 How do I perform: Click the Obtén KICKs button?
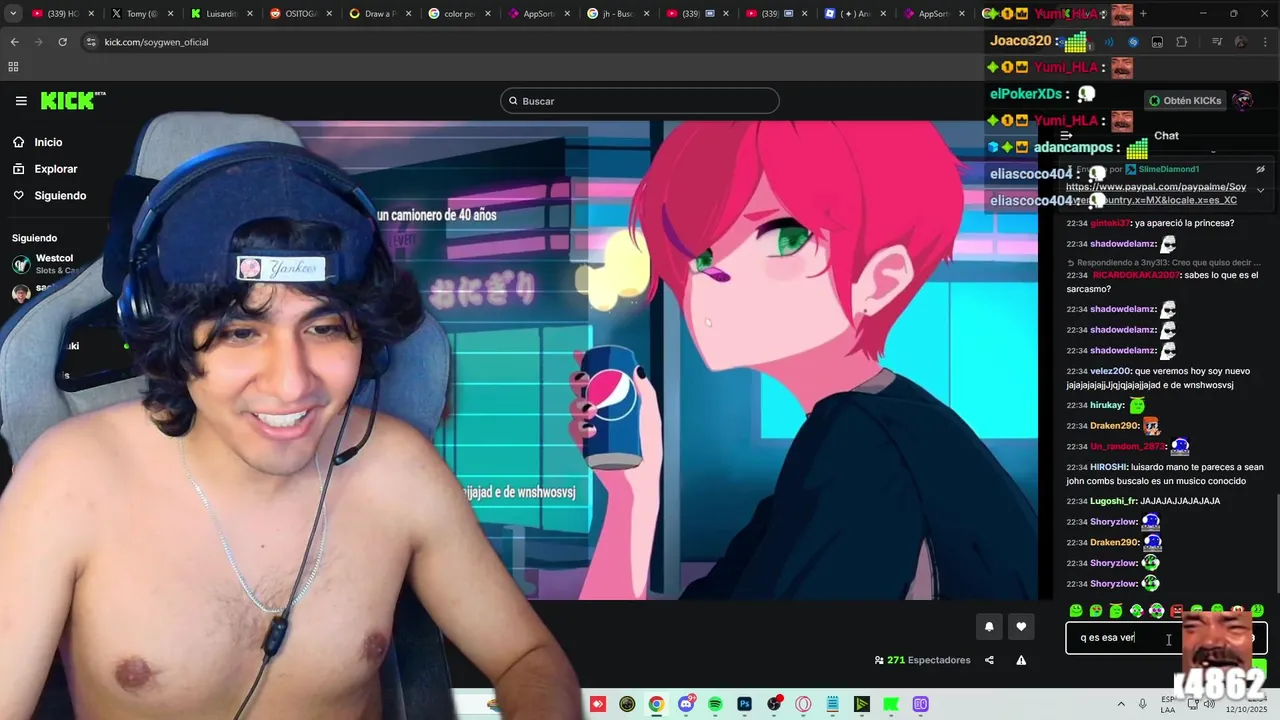1185,101
